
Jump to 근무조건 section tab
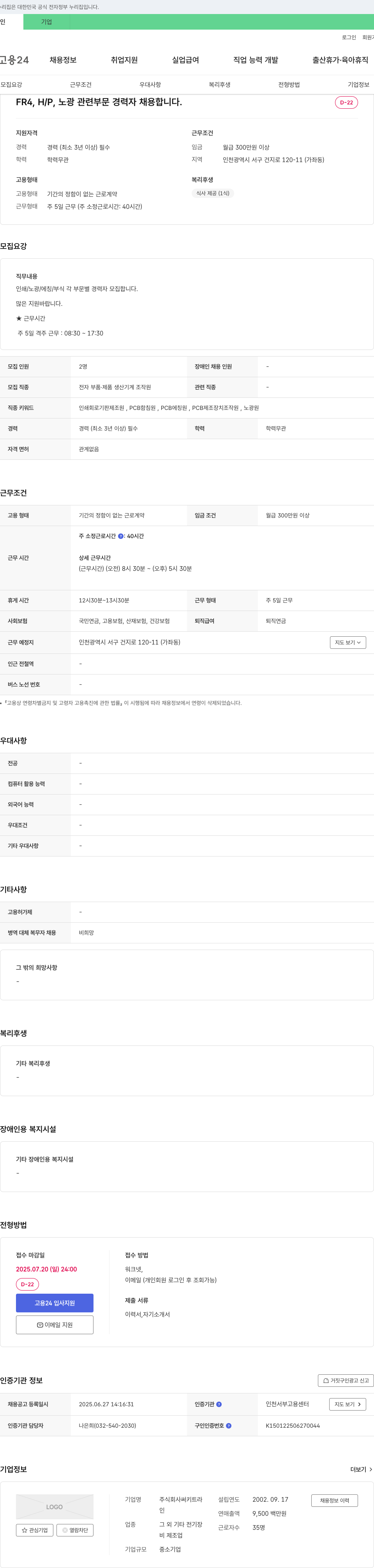tap(81, 85)
